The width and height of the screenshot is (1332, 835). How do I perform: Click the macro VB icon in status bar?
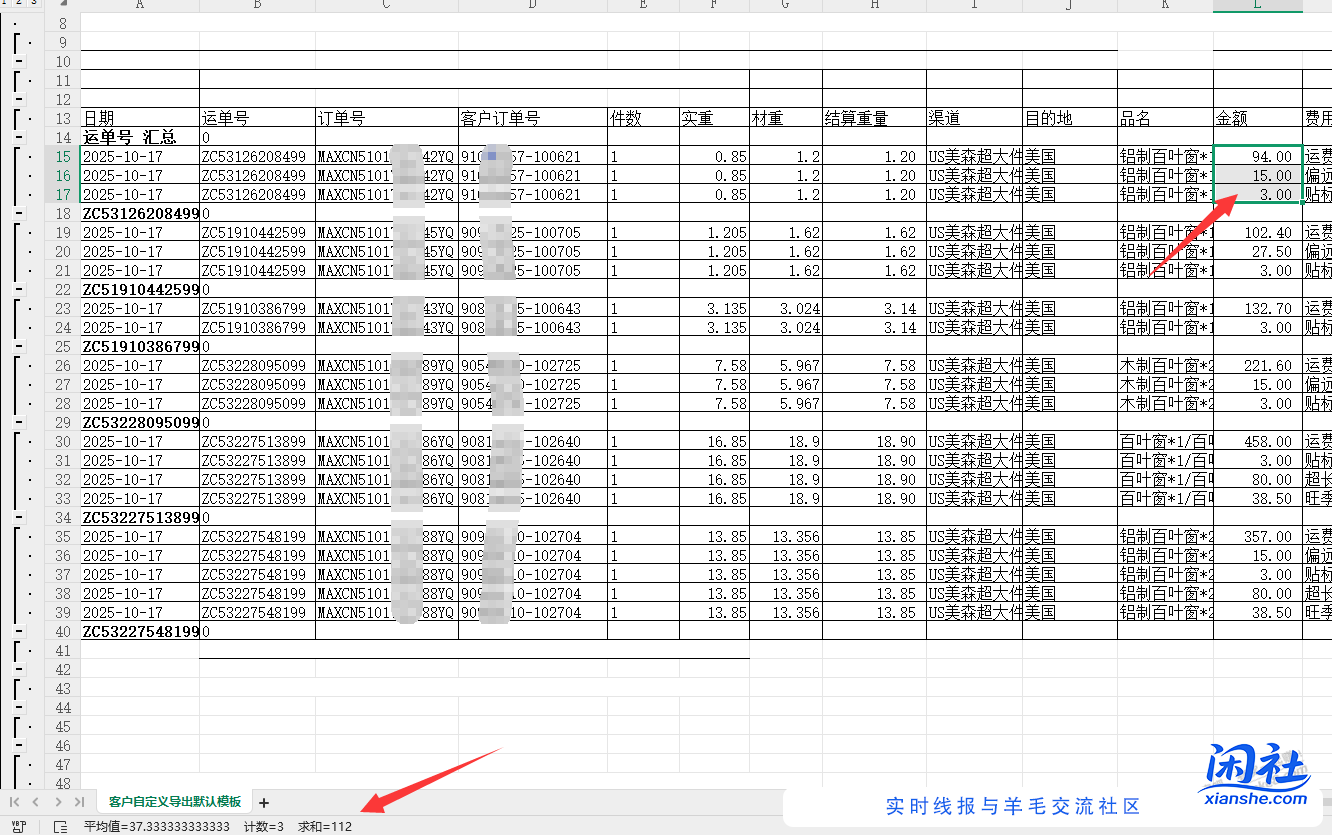18,827
